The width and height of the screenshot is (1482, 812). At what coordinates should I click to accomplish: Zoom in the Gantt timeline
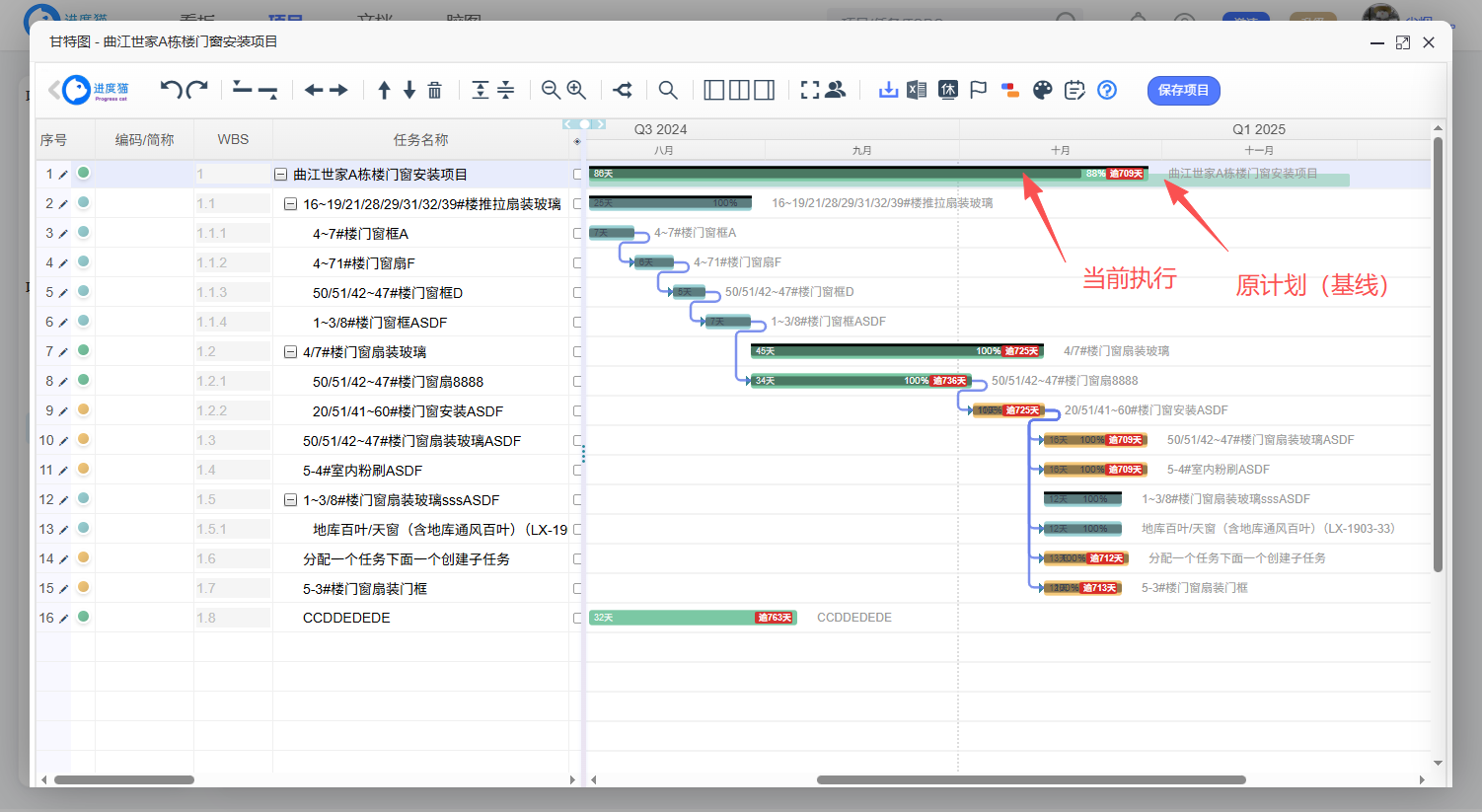[x=576, y=90]
